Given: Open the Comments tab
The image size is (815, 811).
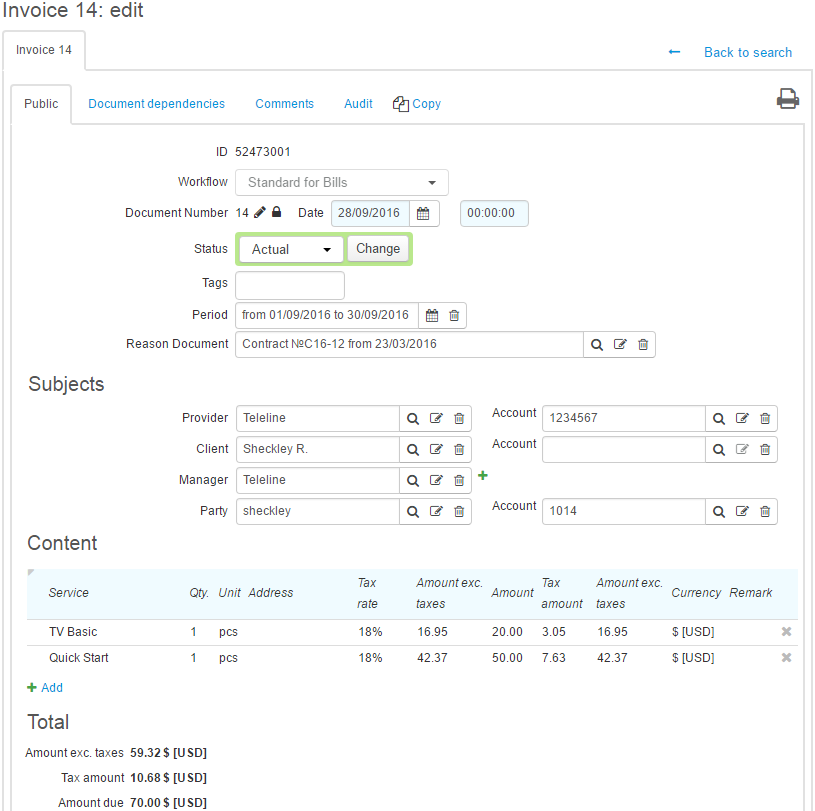Looking at the screenshot, I should pyautogui.click(x=284, y=104).
